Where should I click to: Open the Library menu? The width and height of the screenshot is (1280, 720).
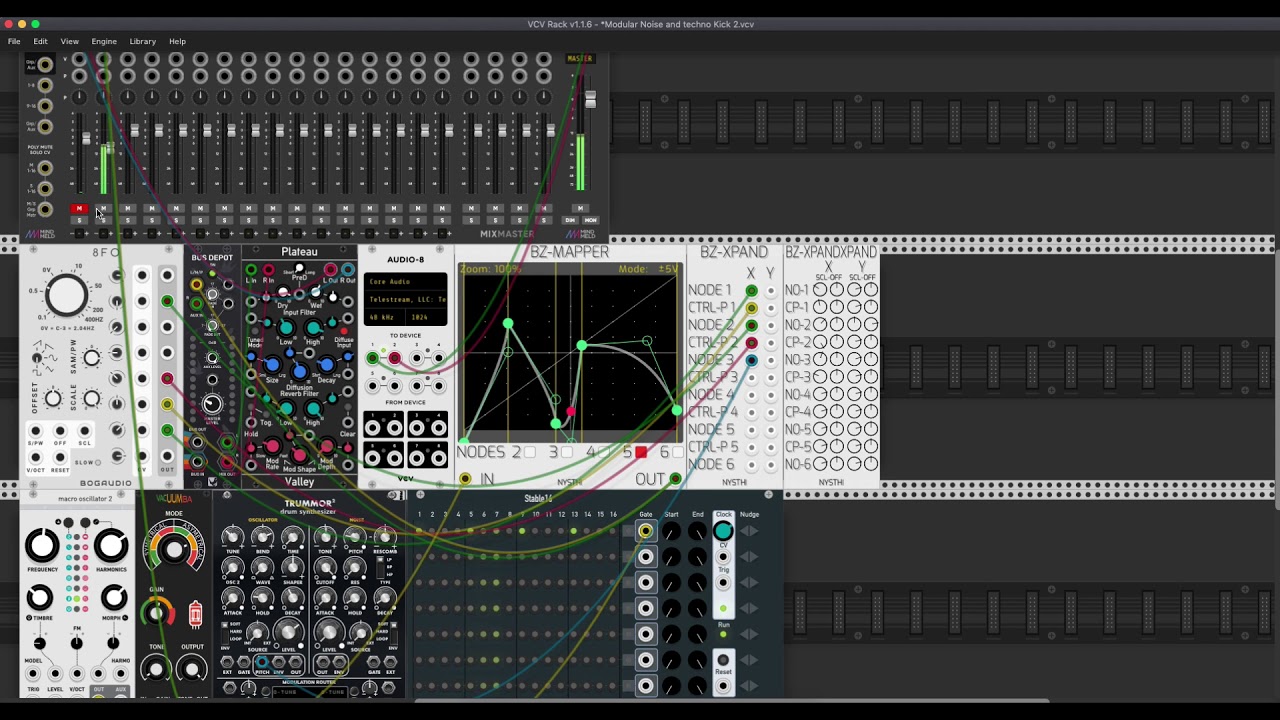point(142,41)
